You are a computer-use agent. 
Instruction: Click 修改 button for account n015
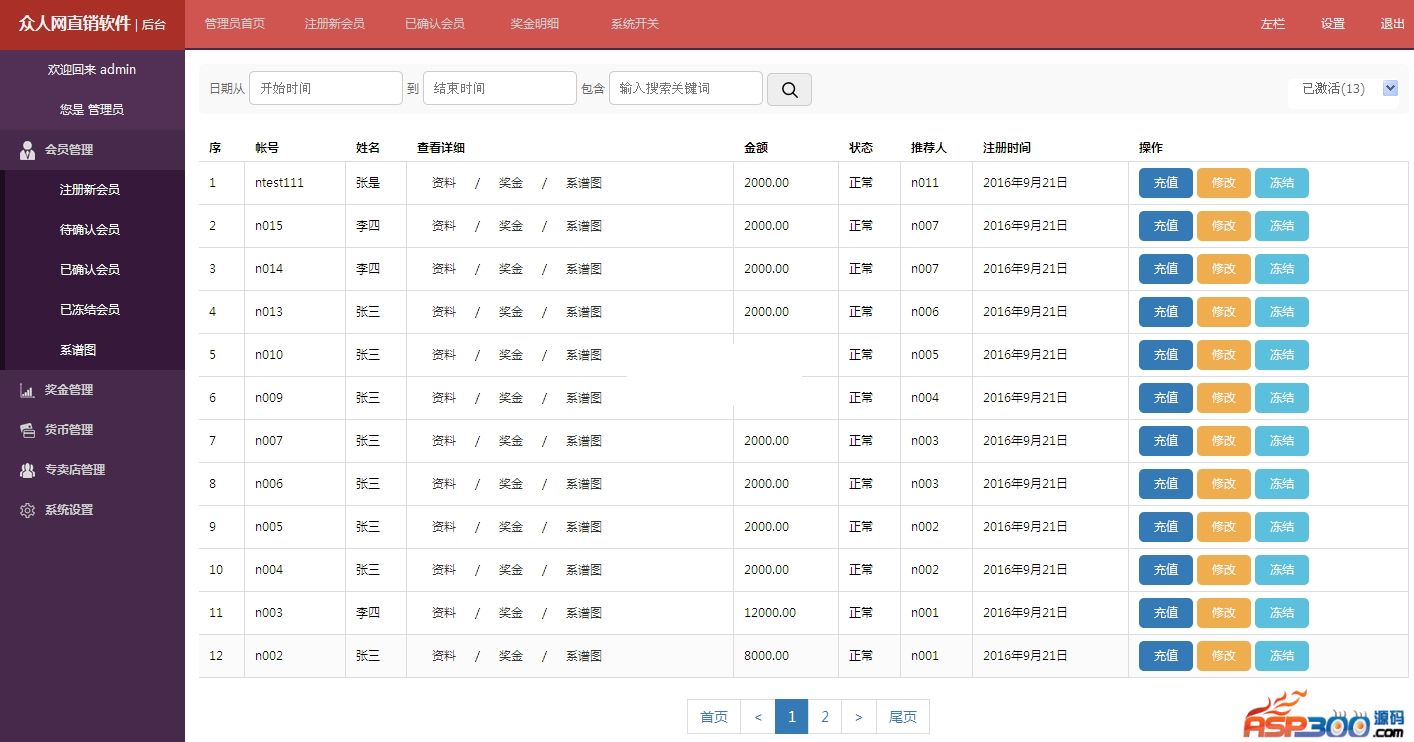[x=1223, y=226]
